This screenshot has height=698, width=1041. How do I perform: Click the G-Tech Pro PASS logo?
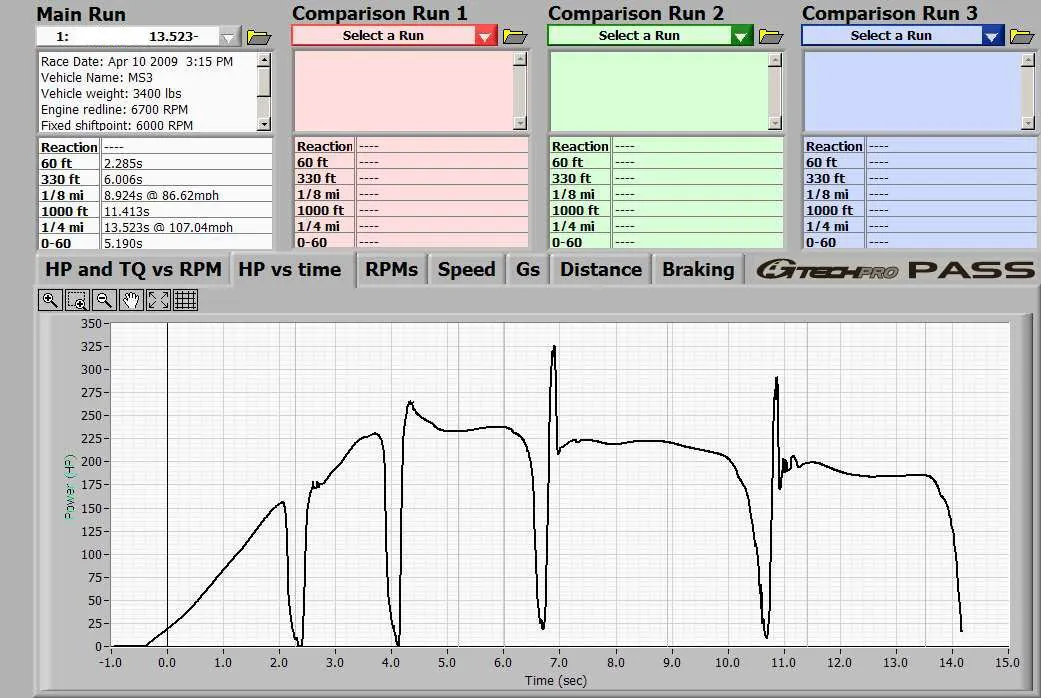tap(894, 270)
